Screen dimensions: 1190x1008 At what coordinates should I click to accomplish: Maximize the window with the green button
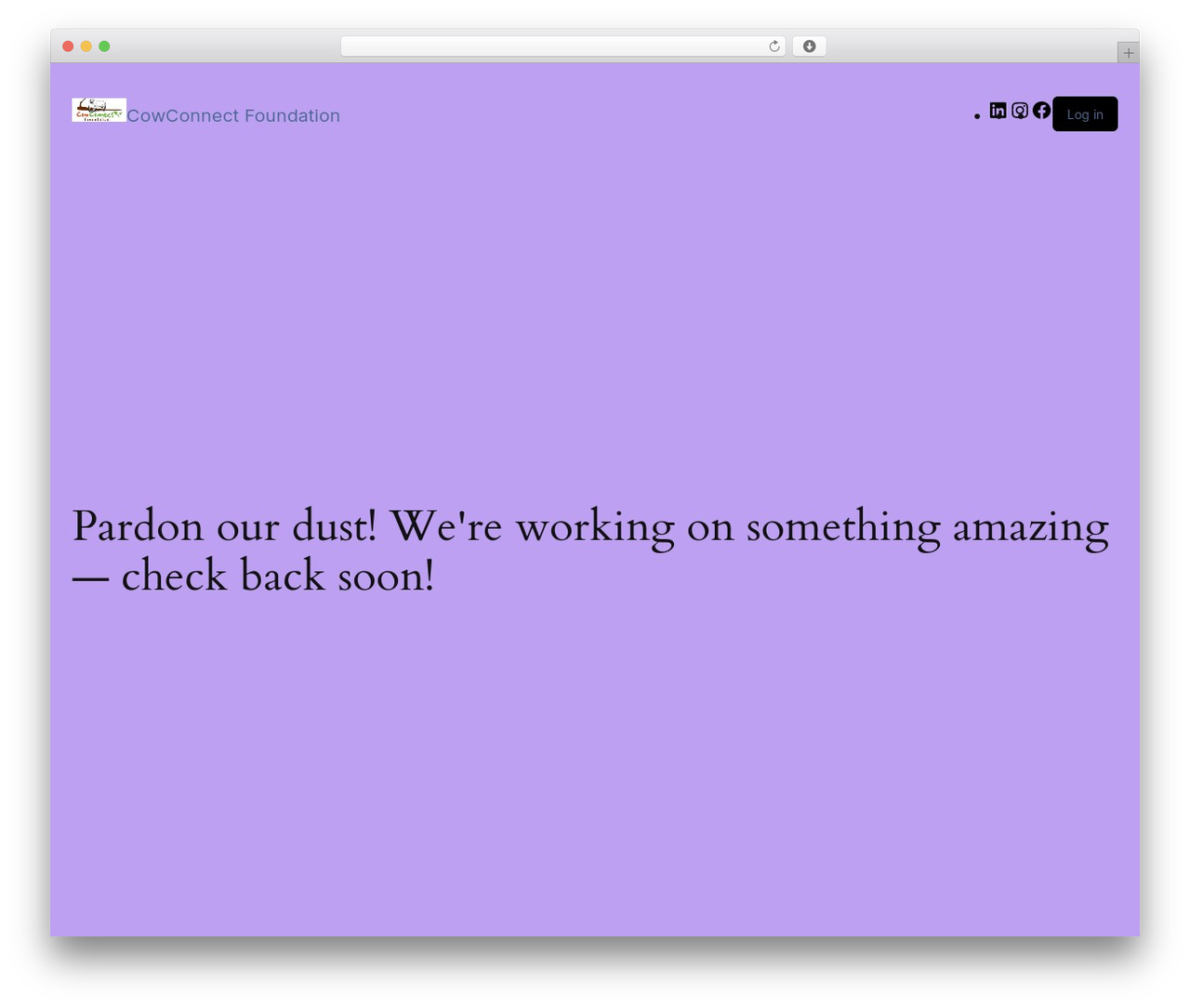tap(104, 46)
